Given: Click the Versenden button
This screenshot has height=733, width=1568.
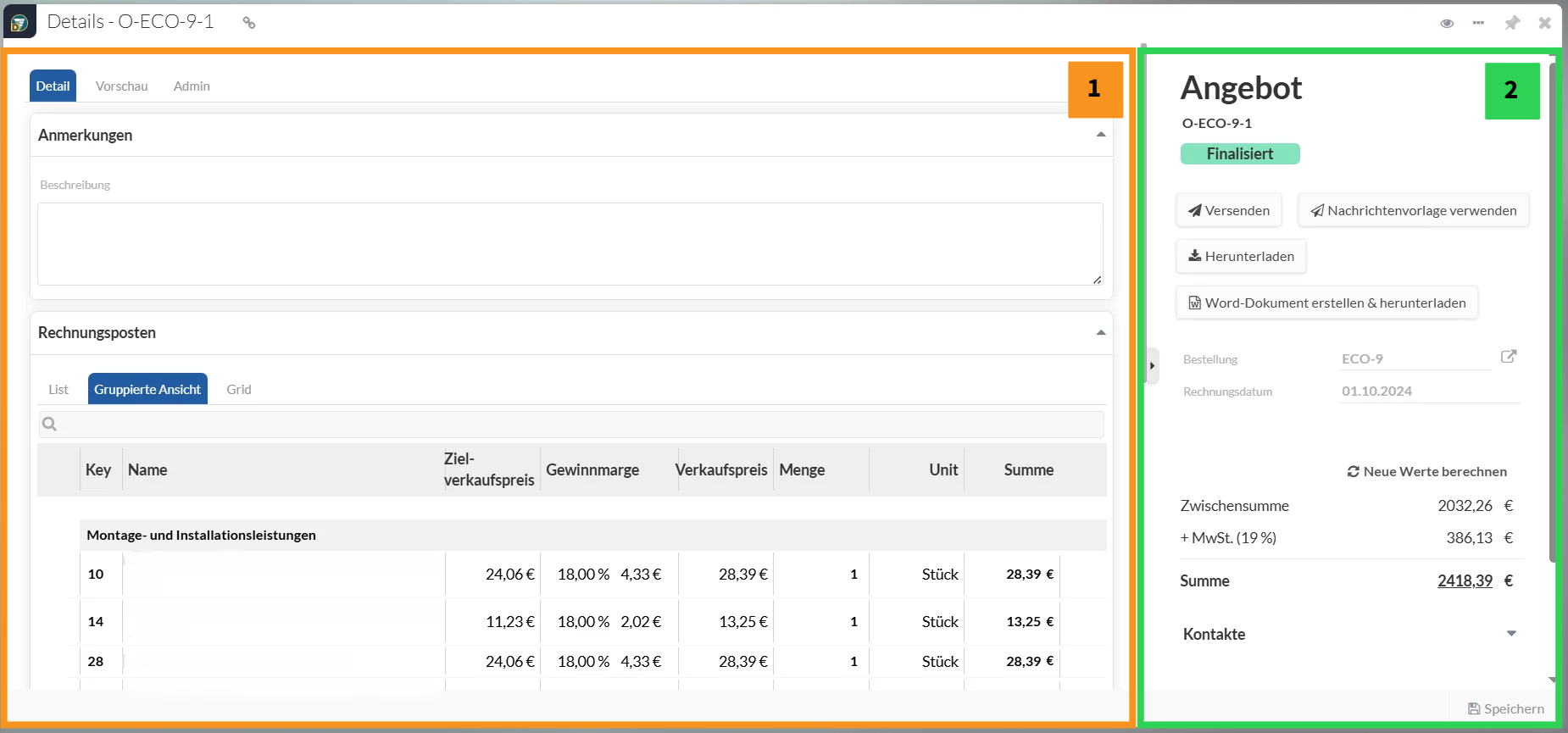Looking at the screenshot, I should (1228, 211).
